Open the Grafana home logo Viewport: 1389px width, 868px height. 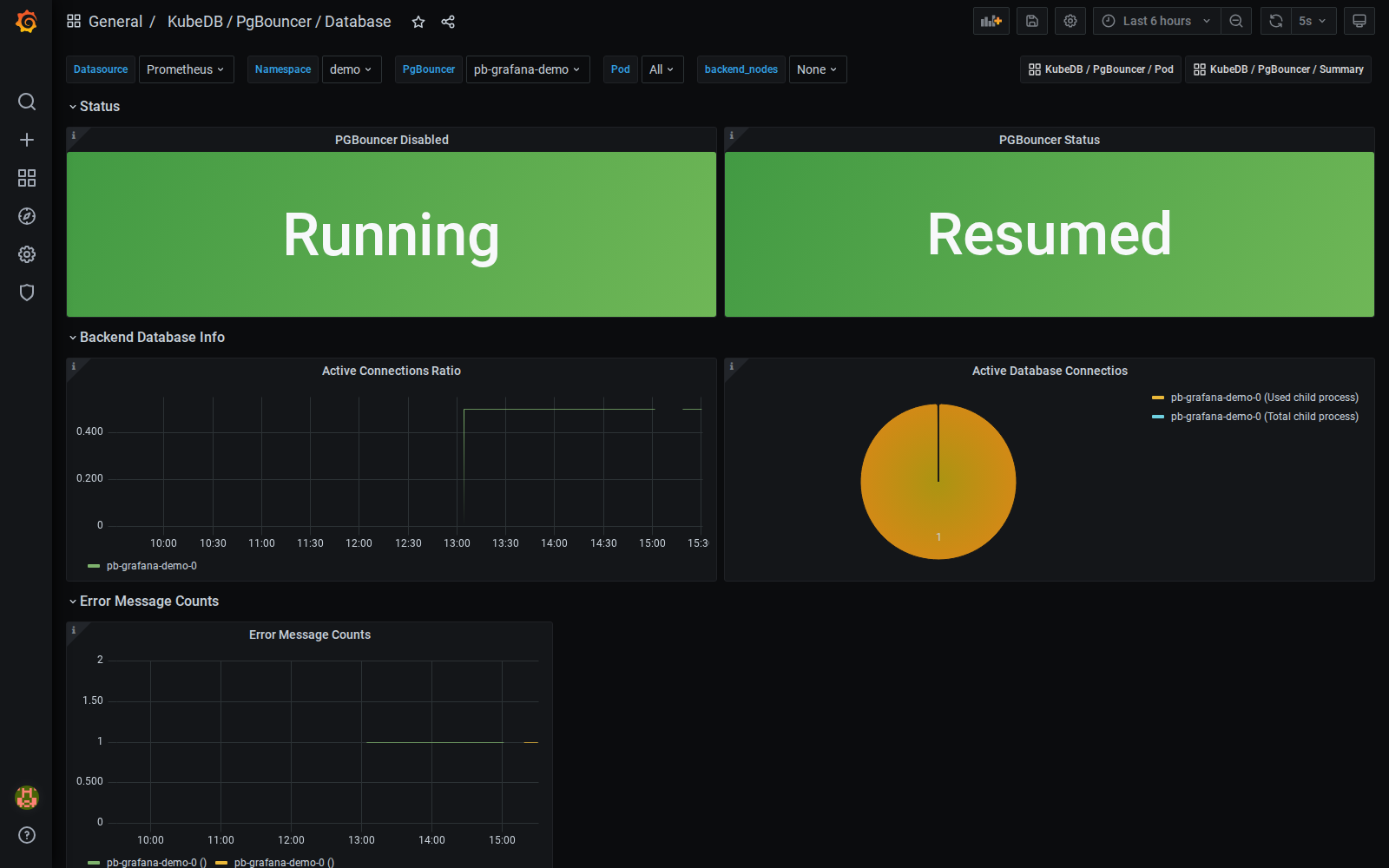coord(27,22)
